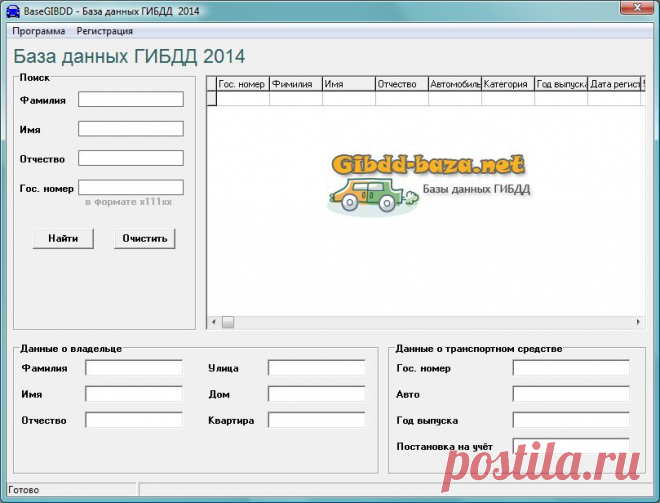Screen dimensions: 660x503
Task: Select the Фимилия column header
Action: 296,84
